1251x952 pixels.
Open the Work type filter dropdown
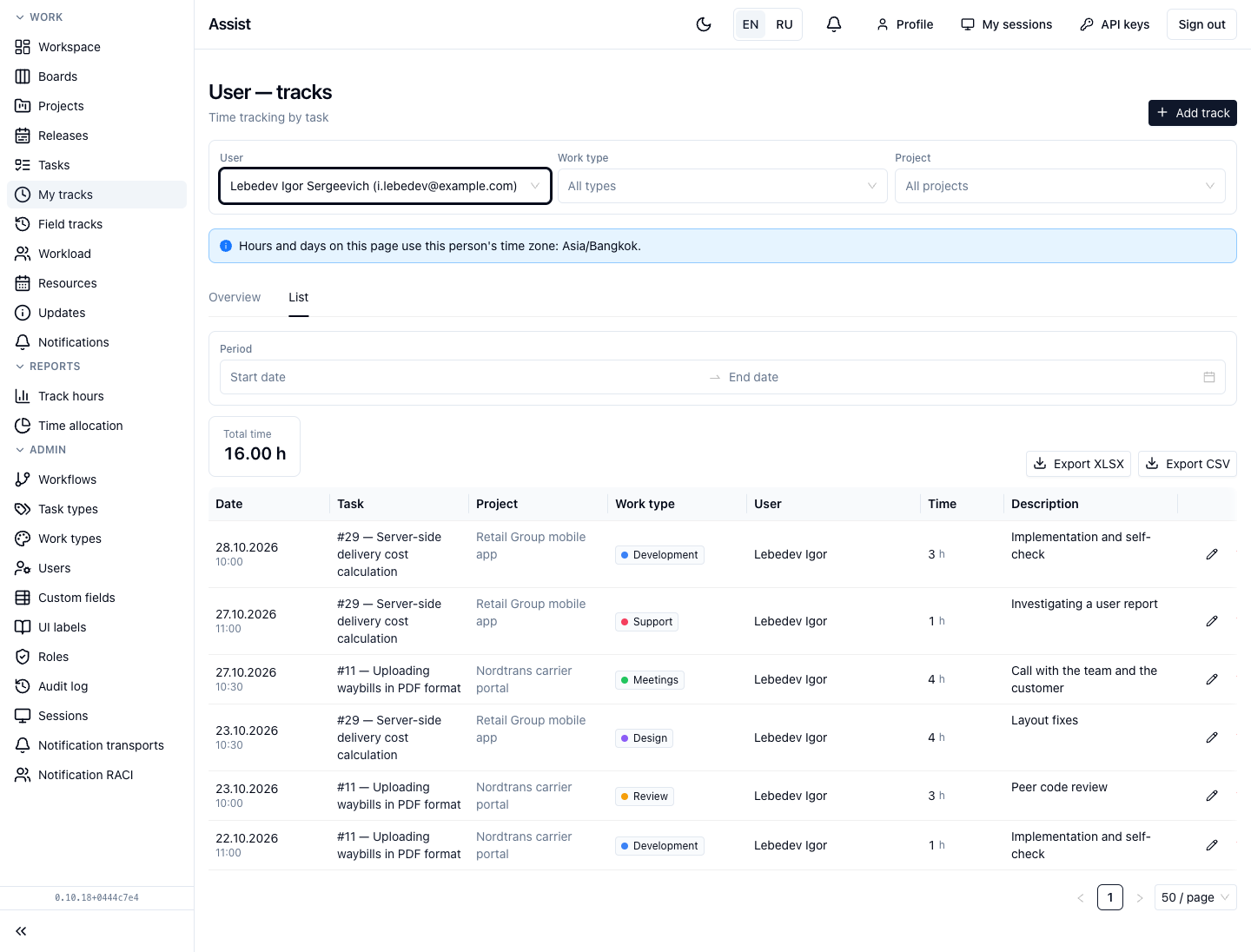coord(722,186)
